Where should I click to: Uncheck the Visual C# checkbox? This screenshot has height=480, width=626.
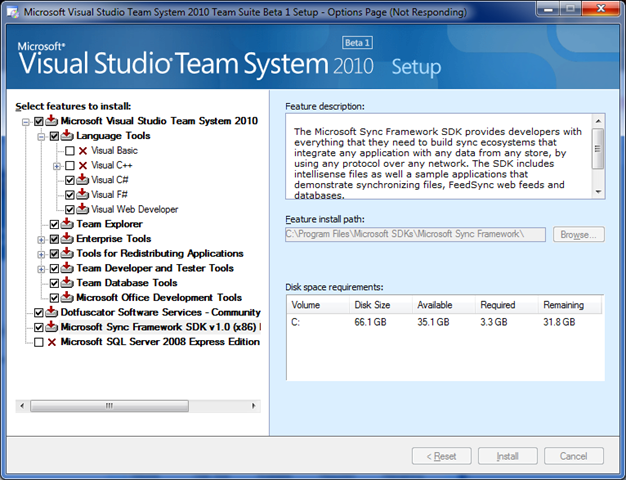70,180
